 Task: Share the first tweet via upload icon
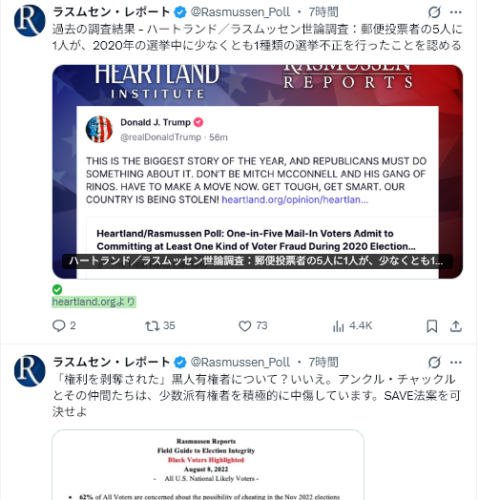pyautogui.click(x=456, y=326)
